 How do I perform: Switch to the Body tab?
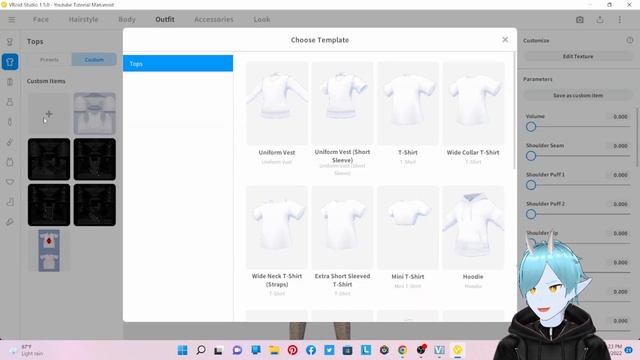pos(127,20)
